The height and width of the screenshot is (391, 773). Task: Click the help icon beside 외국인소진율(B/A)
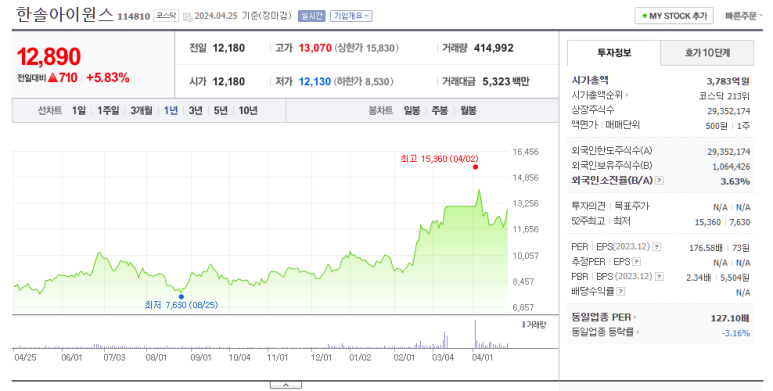659,181
